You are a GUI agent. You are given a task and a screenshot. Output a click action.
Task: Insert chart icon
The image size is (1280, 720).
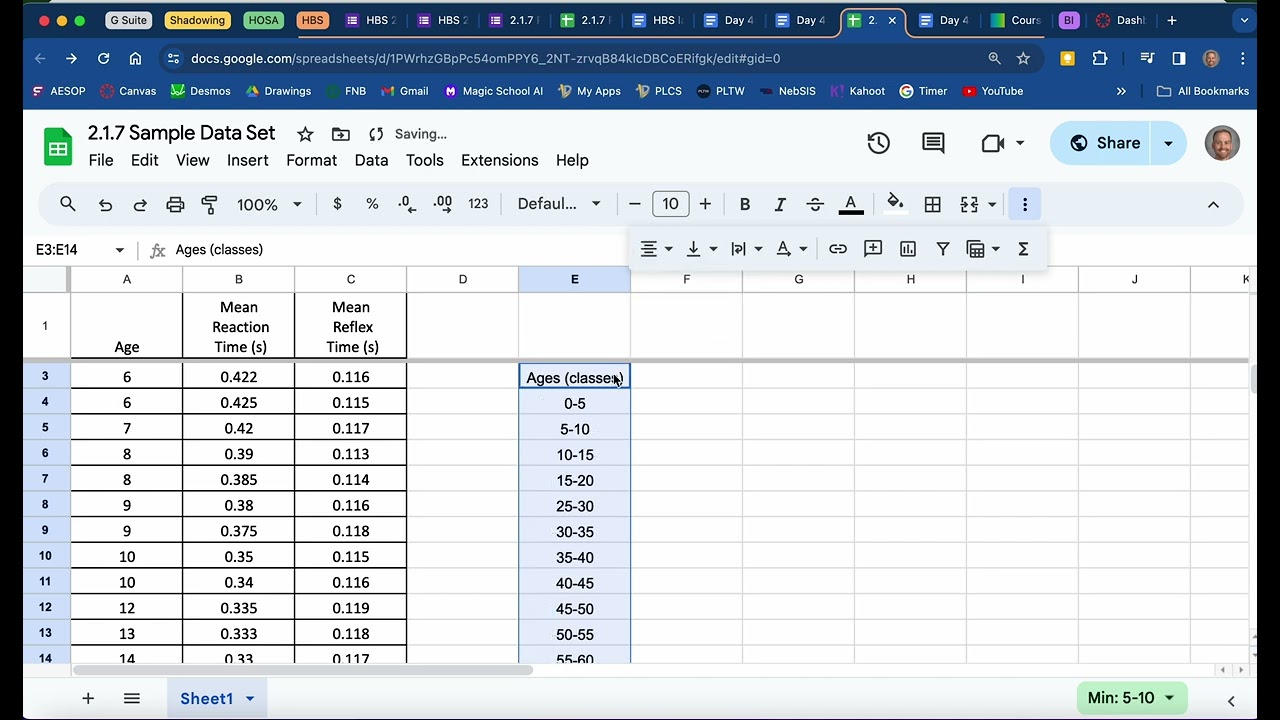(908, 249)
